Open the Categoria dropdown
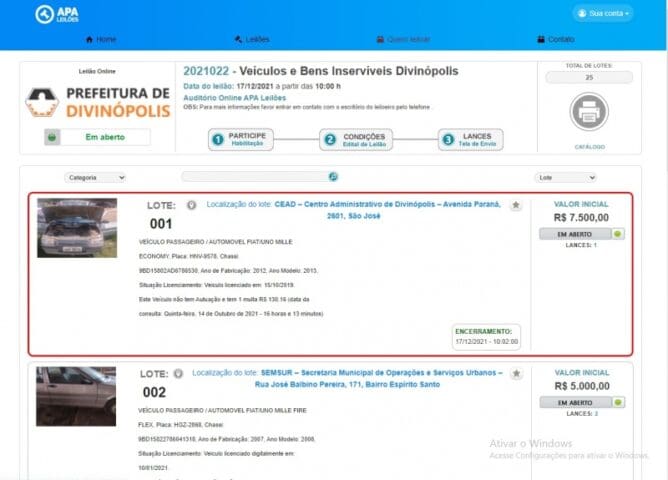Viewport: 668px width, 480px height. click(95, 178)
